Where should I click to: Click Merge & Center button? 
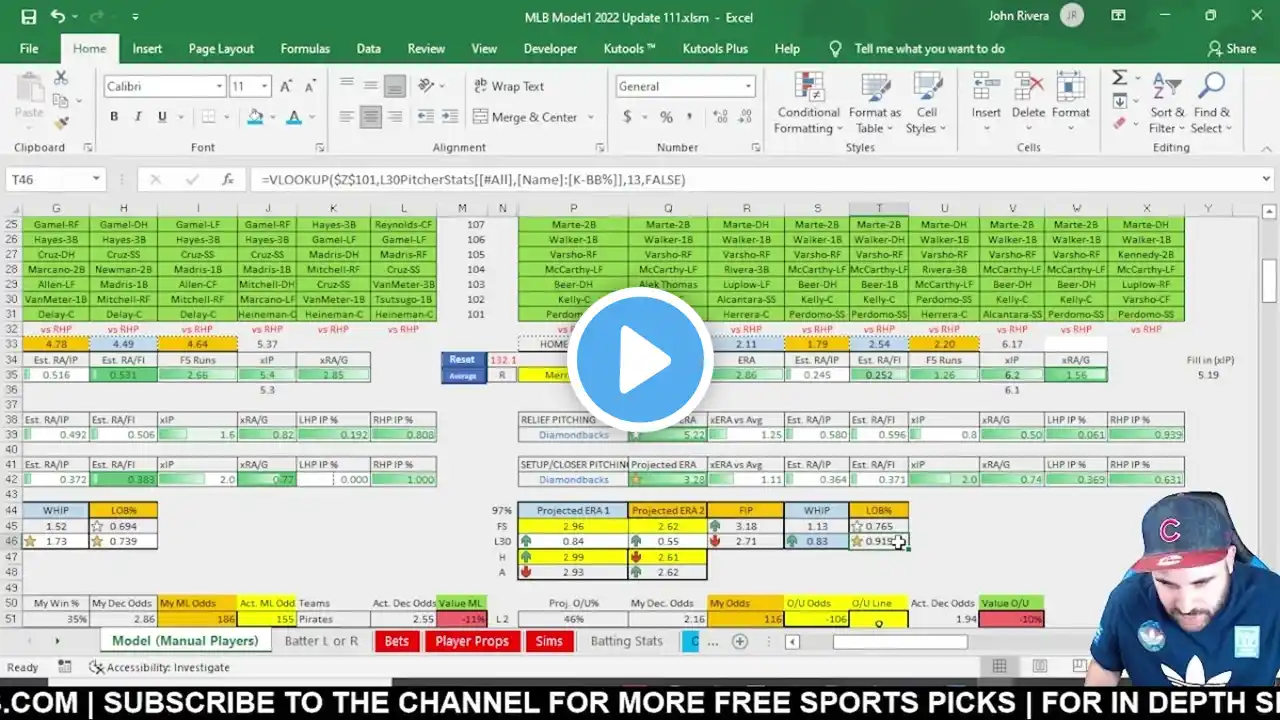526,118
